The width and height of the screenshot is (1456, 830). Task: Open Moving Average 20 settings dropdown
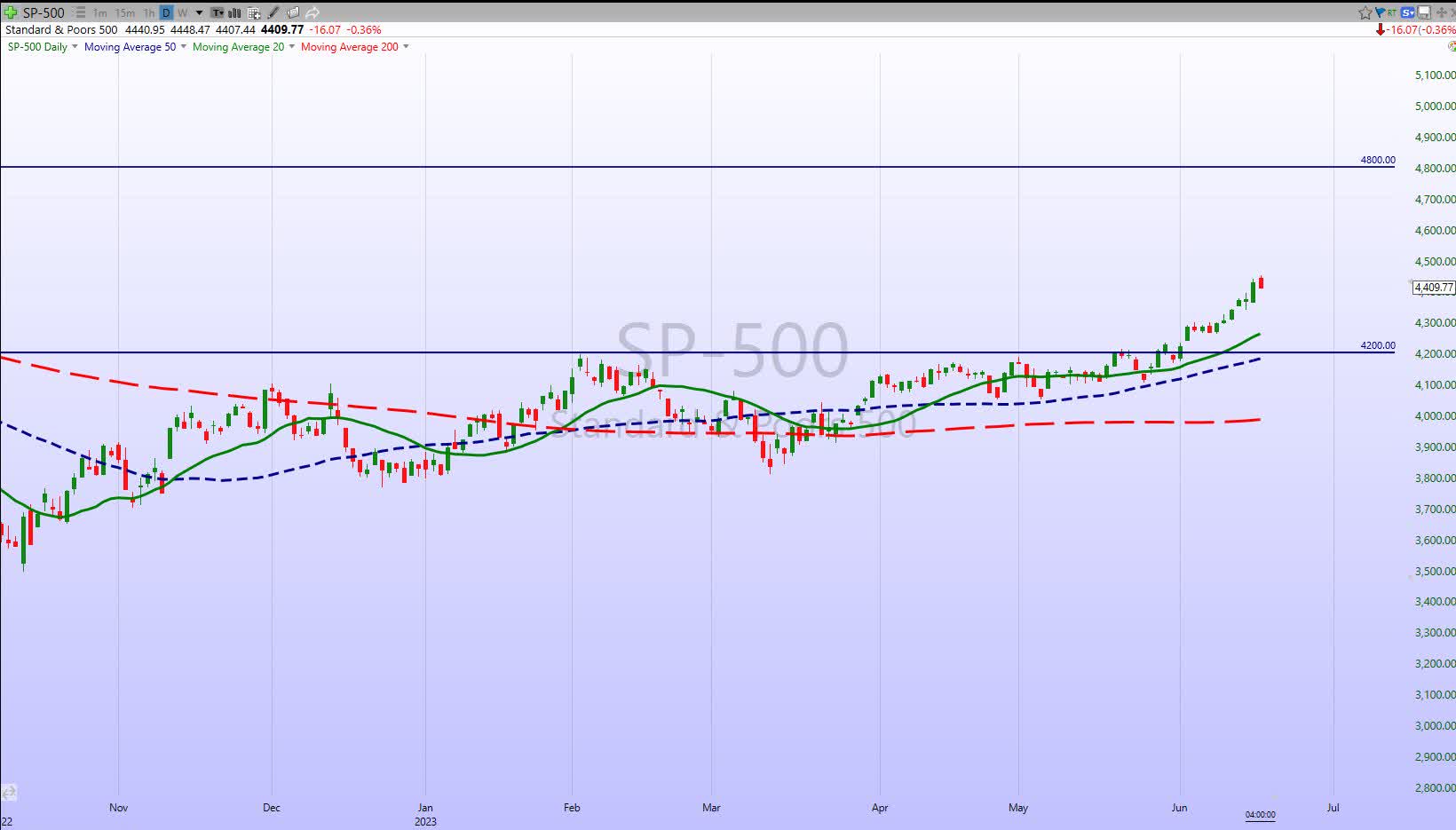tap(292, 47)
